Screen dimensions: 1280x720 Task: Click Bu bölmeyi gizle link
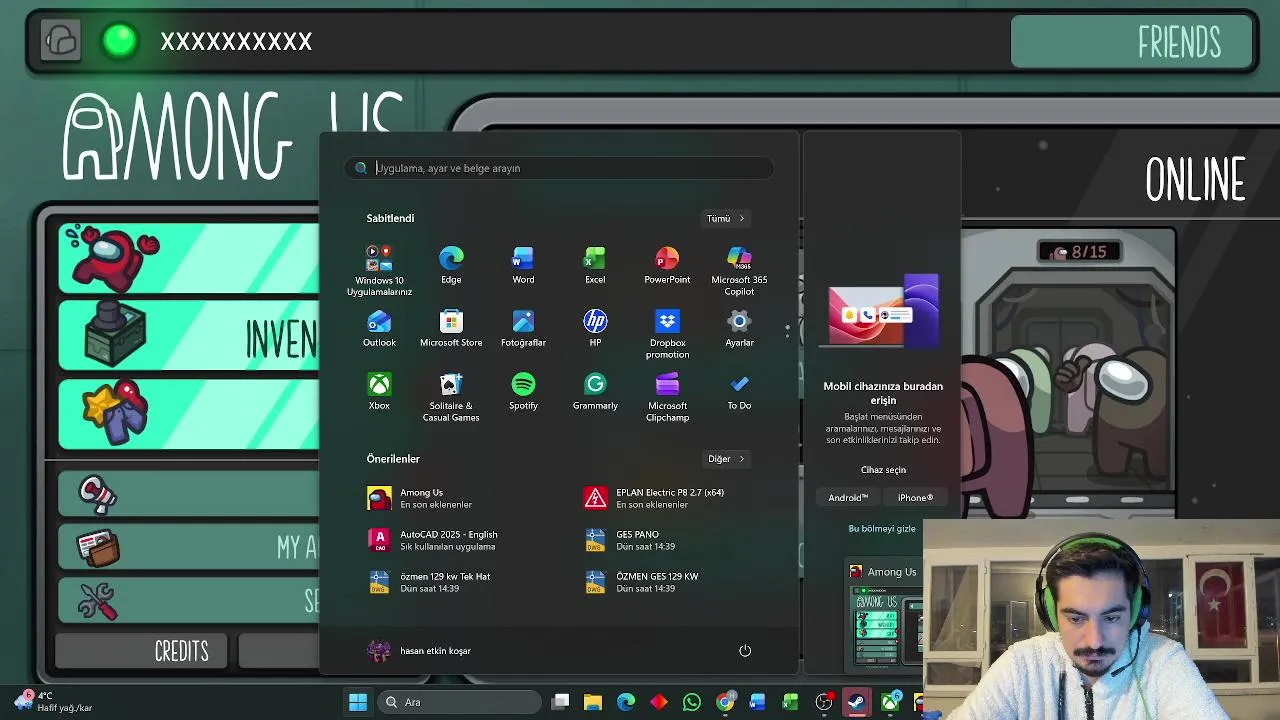click(882, 529)
